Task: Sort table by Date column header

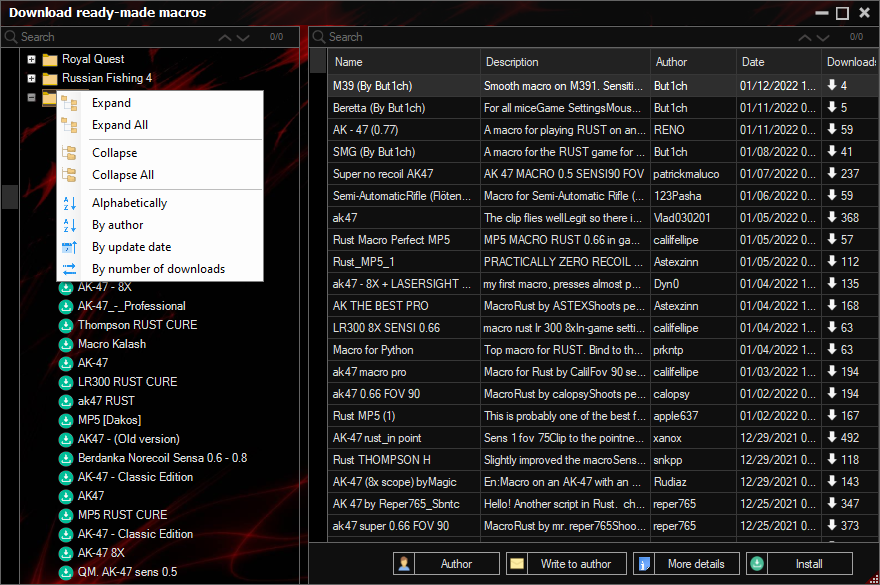Action: tap(778, 62)
